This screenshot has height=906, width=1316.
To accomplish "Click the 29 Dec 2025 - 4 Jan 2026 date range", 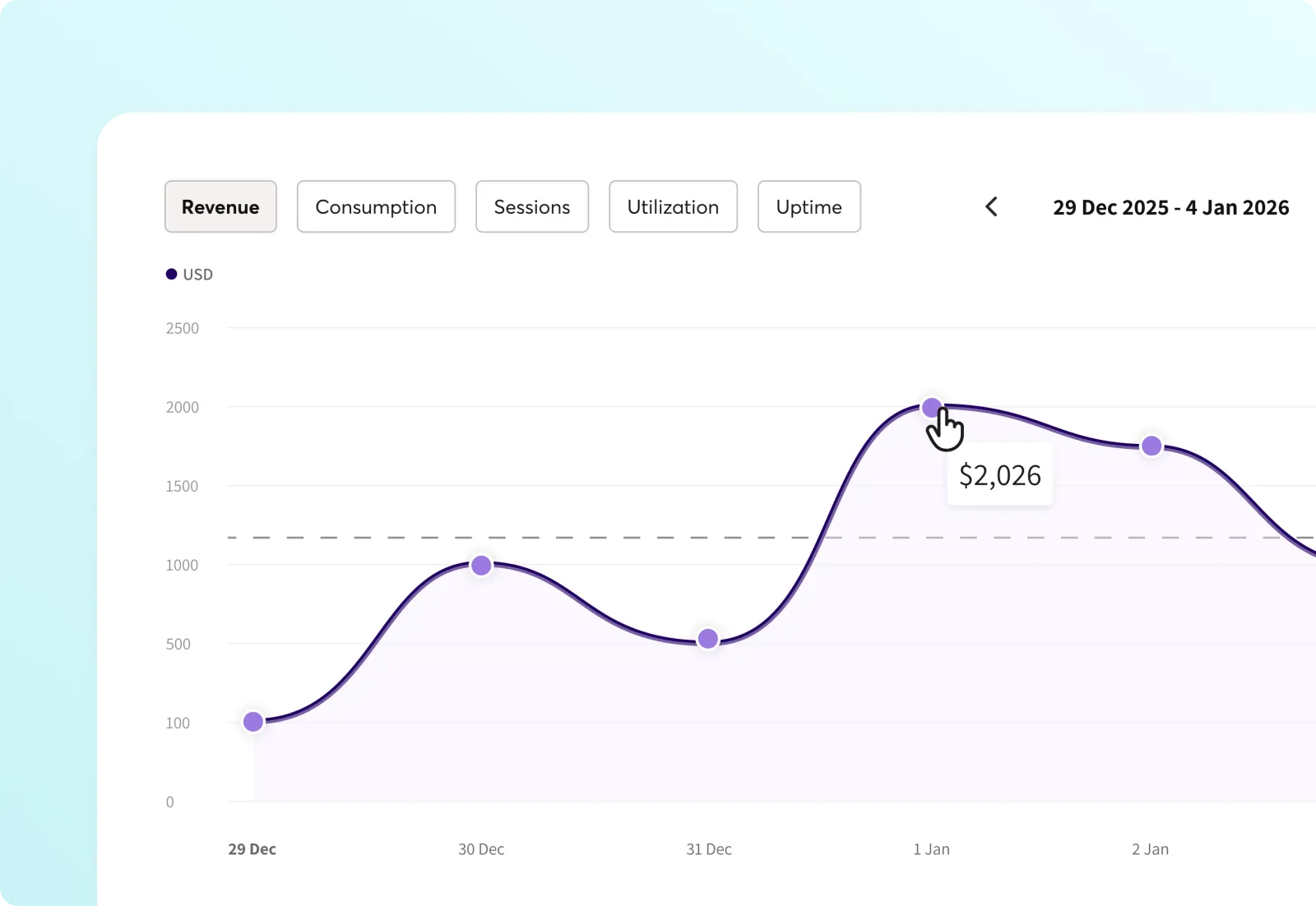I will [x=1170, y=208].
